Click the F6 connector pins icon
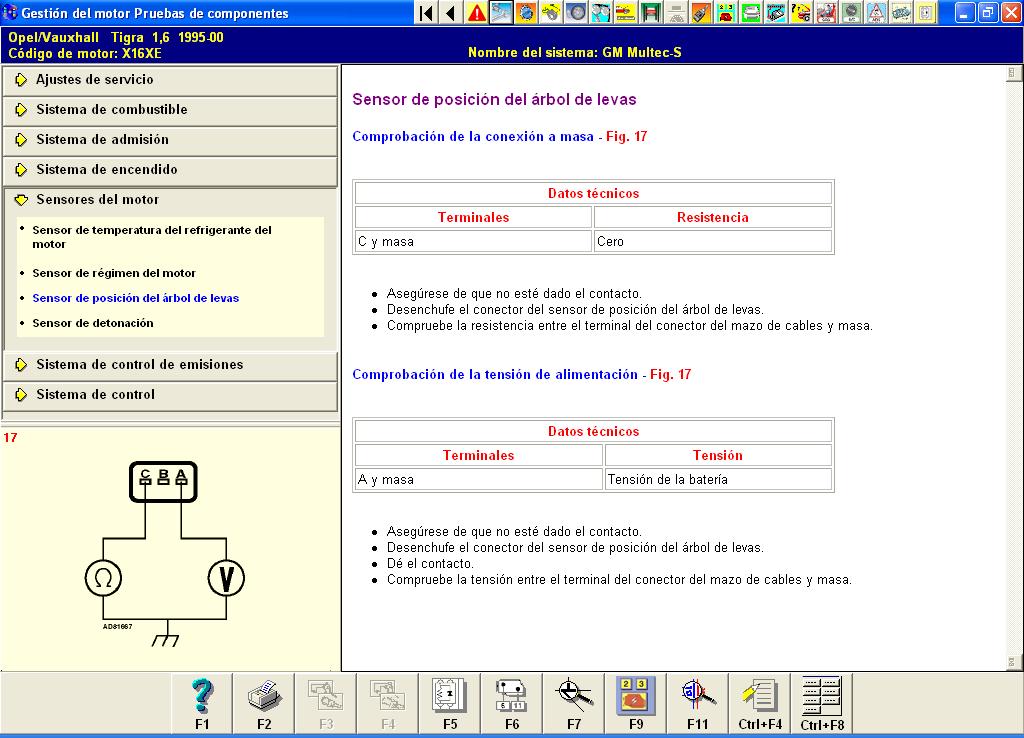 point(511,703)
